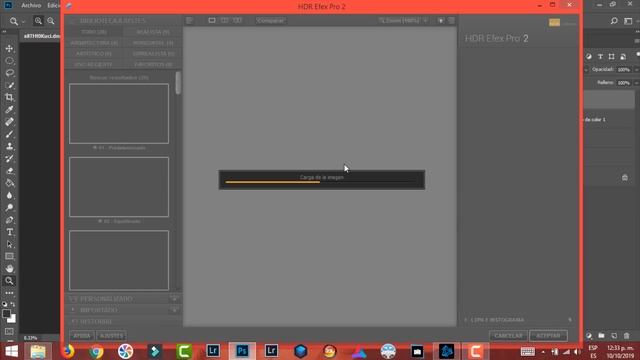The image size is (640, 360).
Task: Click the Cancelar button
Action: (508, 336)
